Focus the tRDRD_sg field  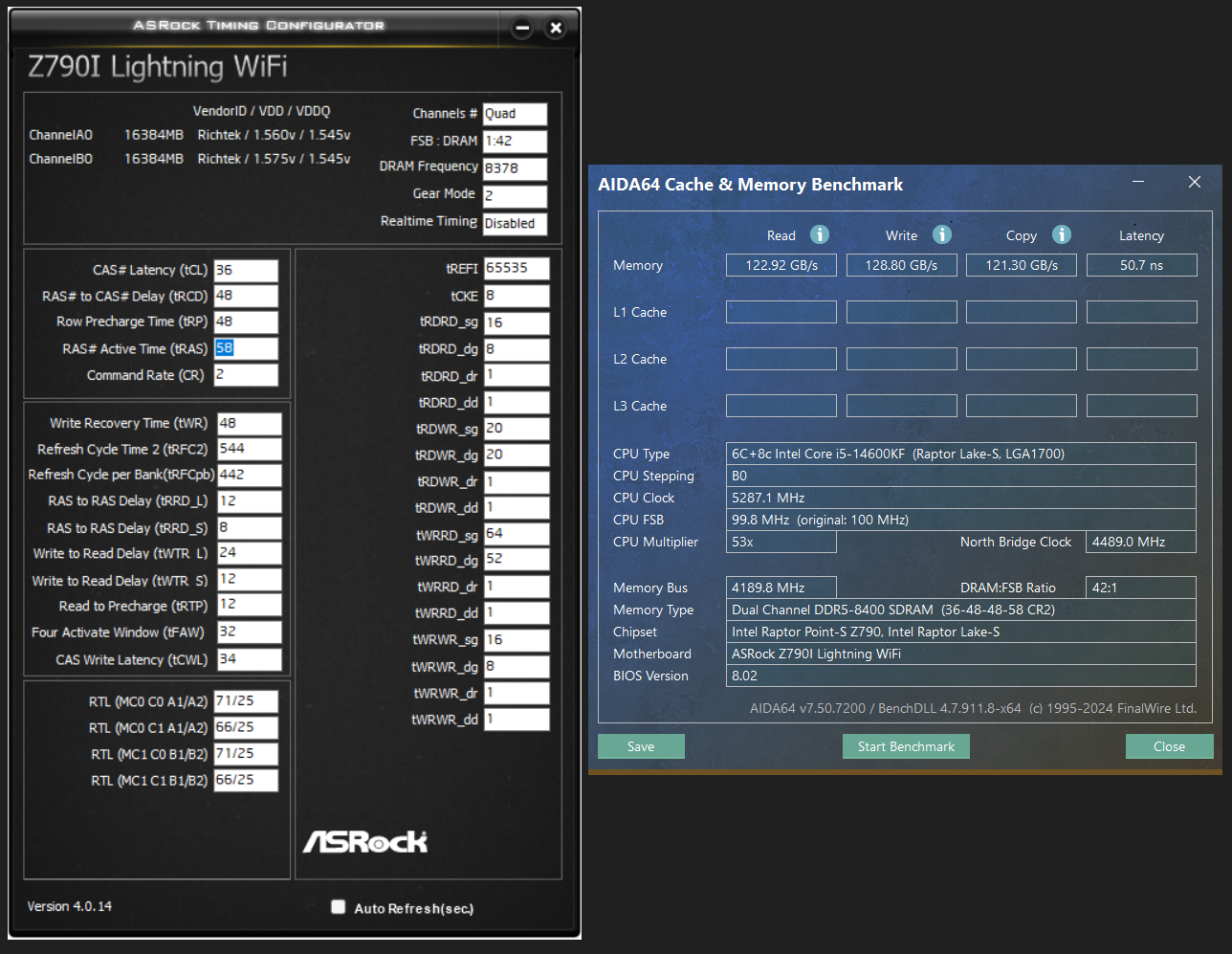click(517, 322)
